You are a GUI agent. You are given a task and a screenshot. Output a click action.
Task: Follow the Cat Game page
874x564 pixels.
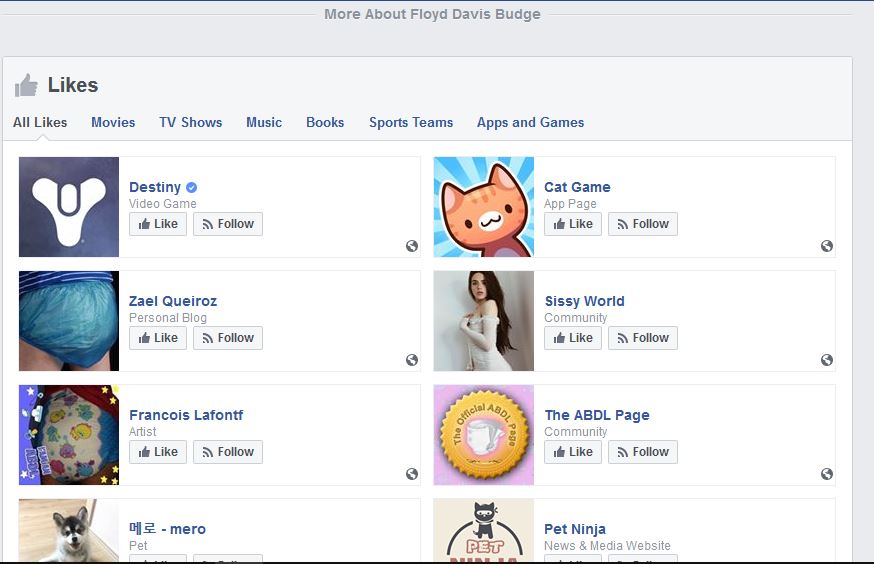tap(643, 224)
